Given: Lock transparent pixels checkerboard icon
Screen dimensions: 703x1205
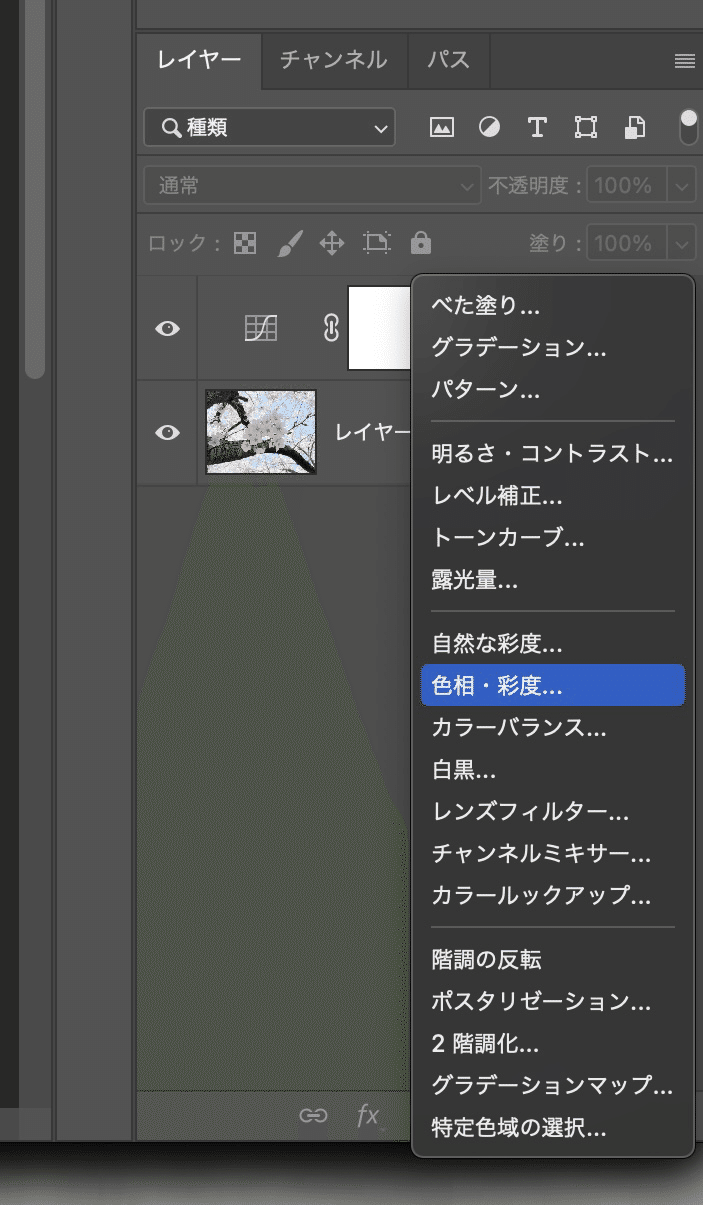Looking at the screenshot, I should point(244,243).
